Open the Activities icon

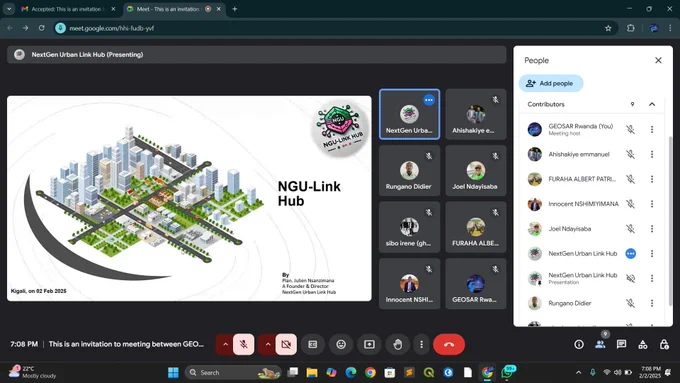tap(643, 344)
